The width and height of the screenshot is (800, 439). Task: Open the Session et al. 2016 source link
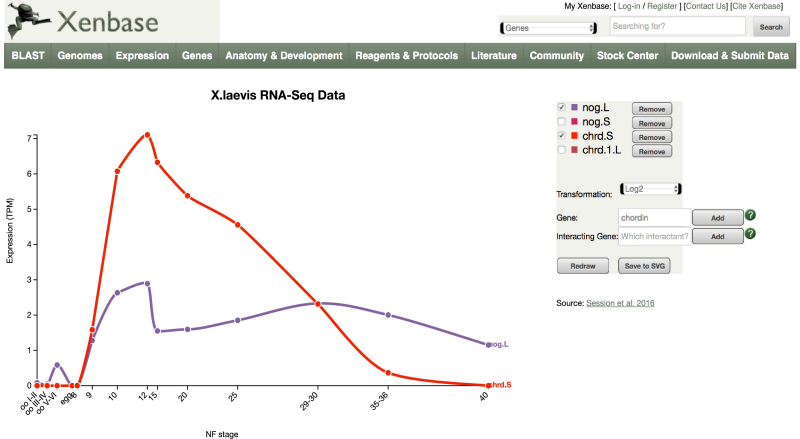click(621, 302)
